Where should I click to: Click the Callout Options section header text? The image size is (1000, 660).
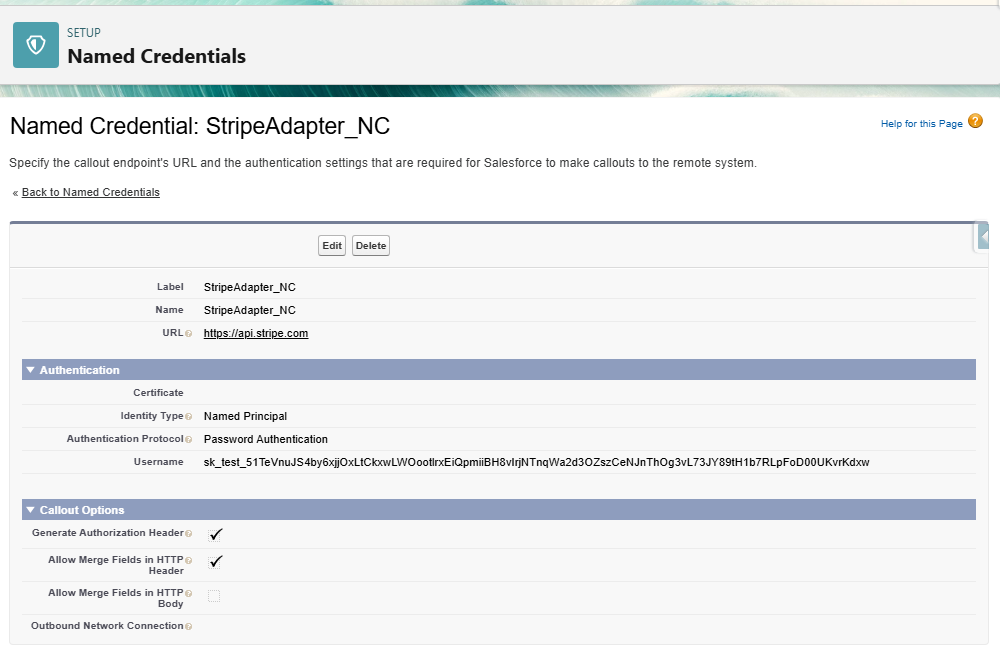[82, 510]
